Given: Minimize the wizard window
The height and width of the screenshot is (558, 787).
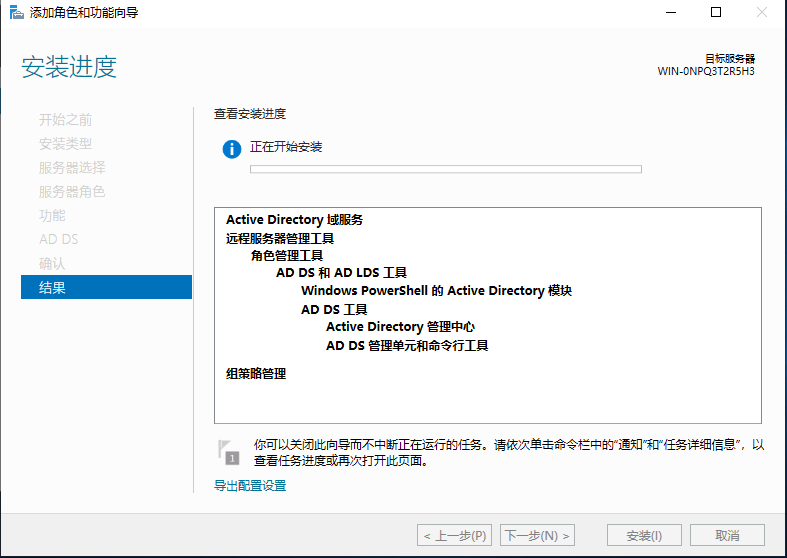Looking at the screenshot, I should [671, 13].
